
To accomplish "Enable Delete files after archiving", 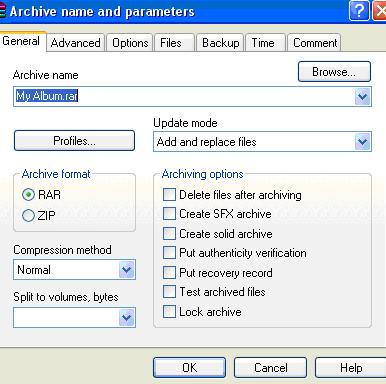I will (169, 195).
